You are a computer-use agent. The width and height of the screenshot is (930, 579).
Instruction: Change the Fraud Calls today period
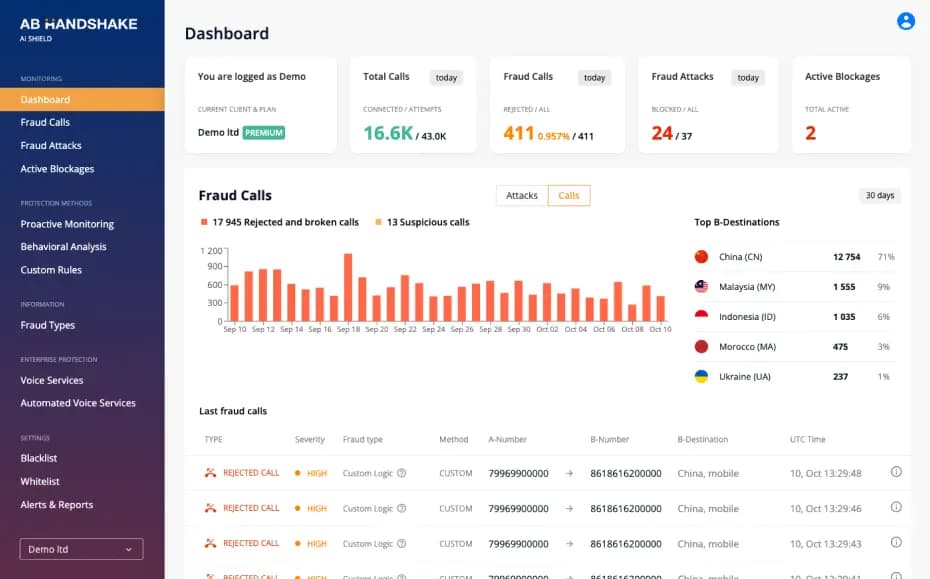click(x=594, y=78)
